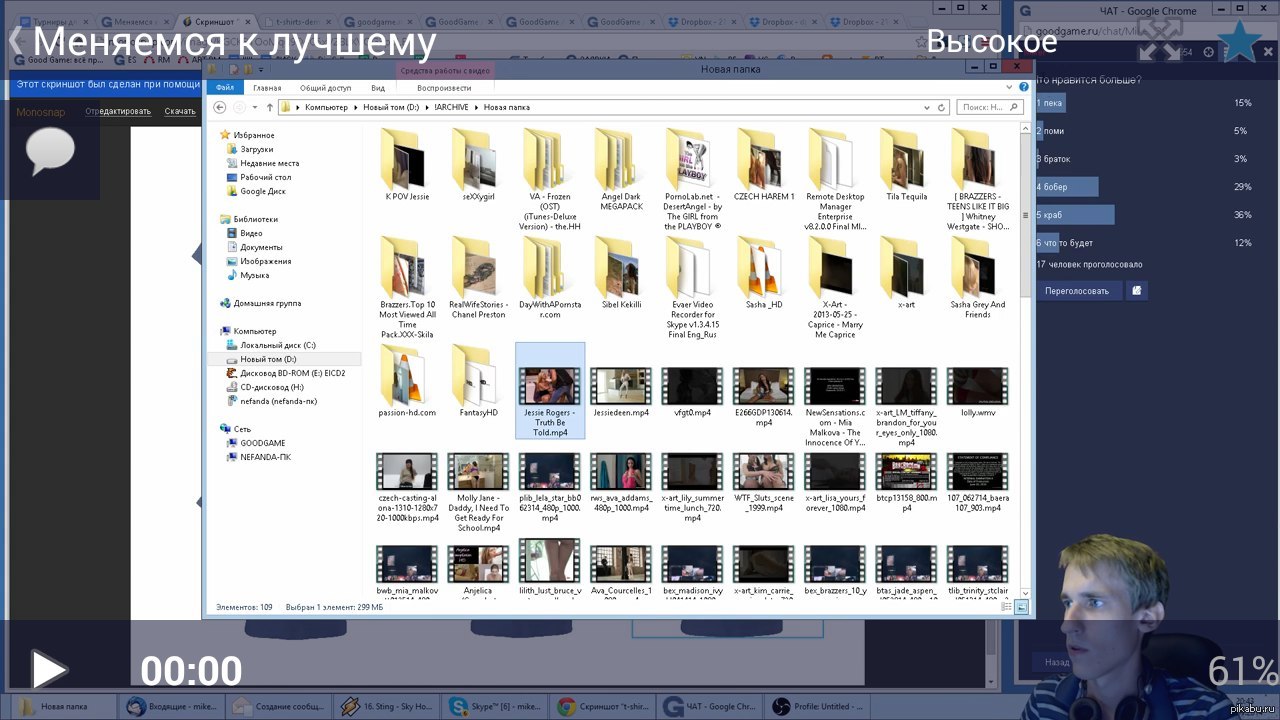Open Profile: Untitled OBS taskbar button
Image resolution: width=1280 pixels, height=720 pixels.
(x=817, y=706)
